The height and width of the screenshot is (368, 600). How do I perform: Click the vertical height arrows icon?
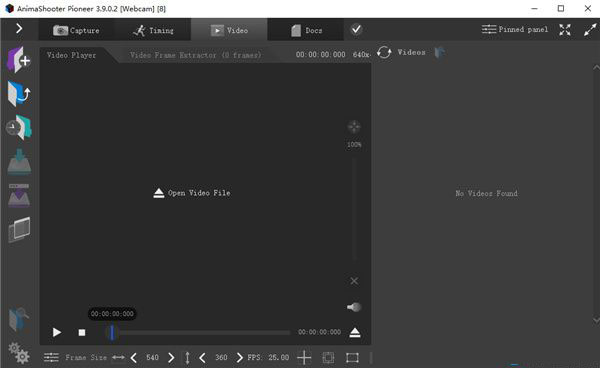pyautogui.click(x=187, y=358)
